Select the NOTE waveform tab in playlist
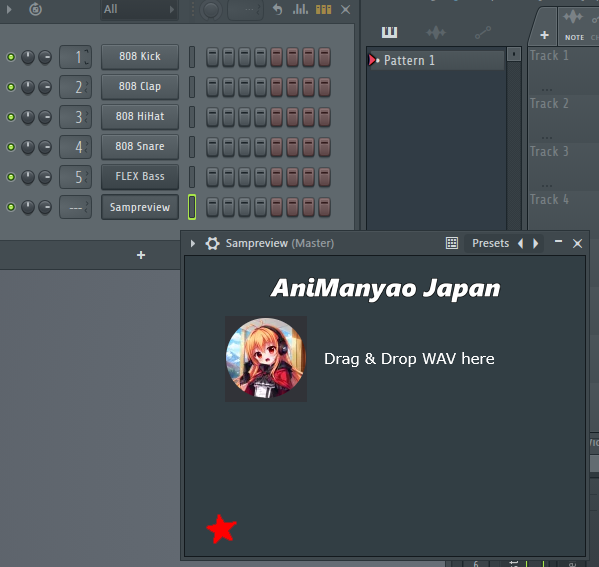Image resolution: width=599 pixels, height=567 pixels. coord(574,26)
